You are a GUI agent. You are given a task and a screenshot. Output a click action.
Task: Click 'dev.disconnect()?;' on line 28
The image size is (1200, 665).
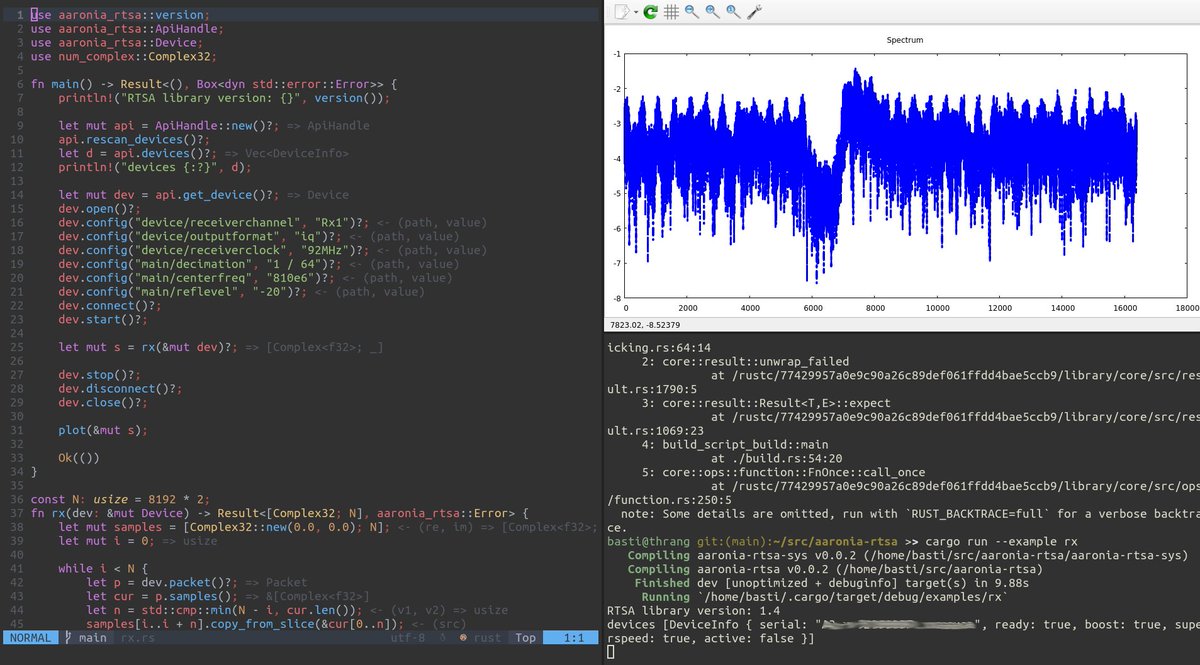pos(121,387)
